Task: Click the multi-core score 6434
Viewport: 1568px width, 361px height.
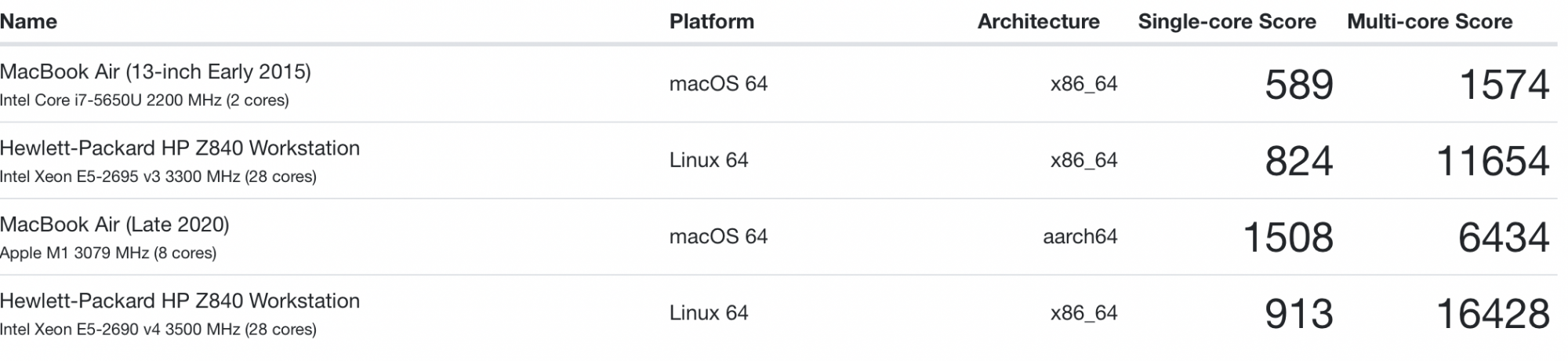Action: 1503,237
